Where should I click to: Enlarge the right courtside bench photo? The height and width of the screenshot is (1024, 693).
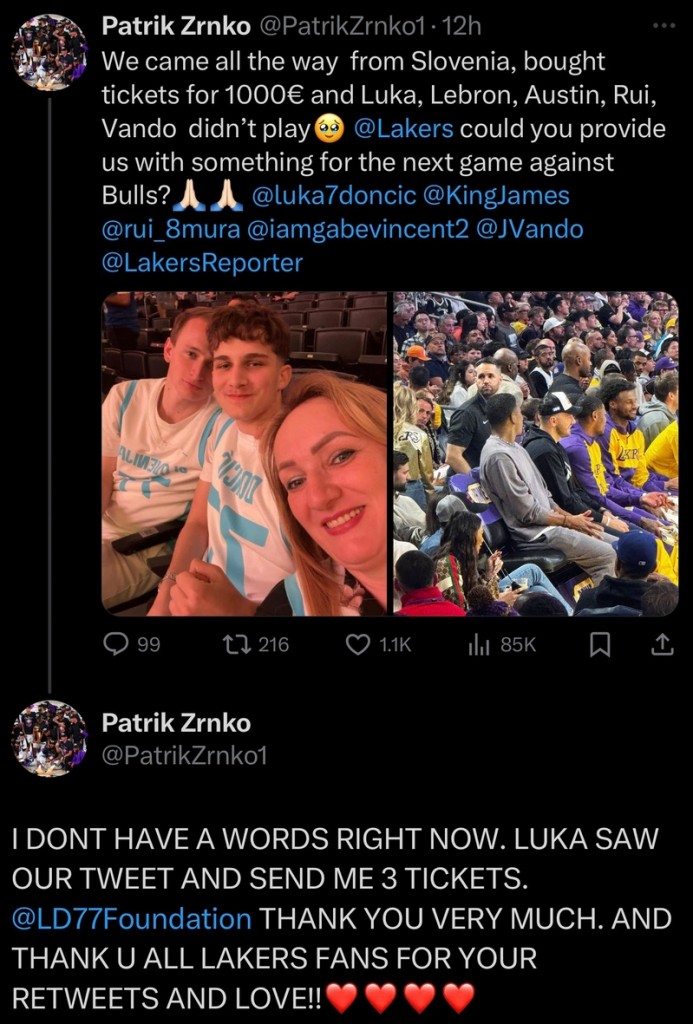536,453
